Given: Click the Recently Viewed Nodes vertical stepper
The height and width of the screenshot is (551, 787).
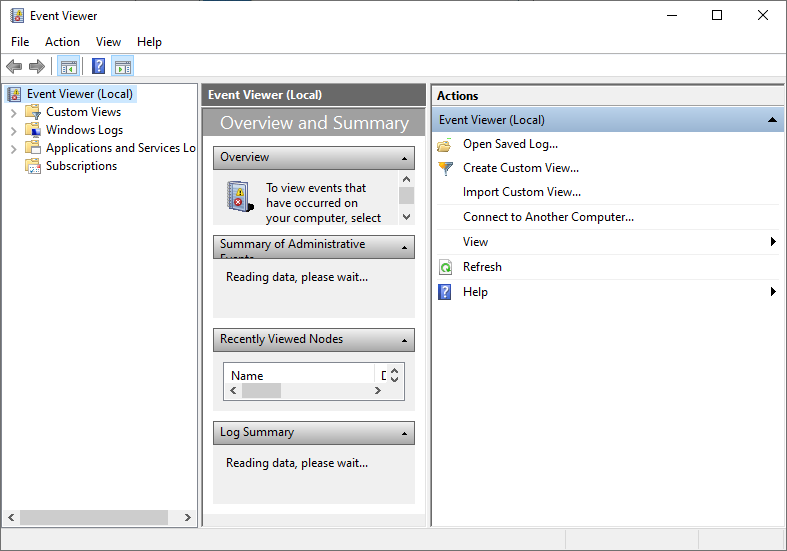Looking at the screenshot, I should [395, 375].
